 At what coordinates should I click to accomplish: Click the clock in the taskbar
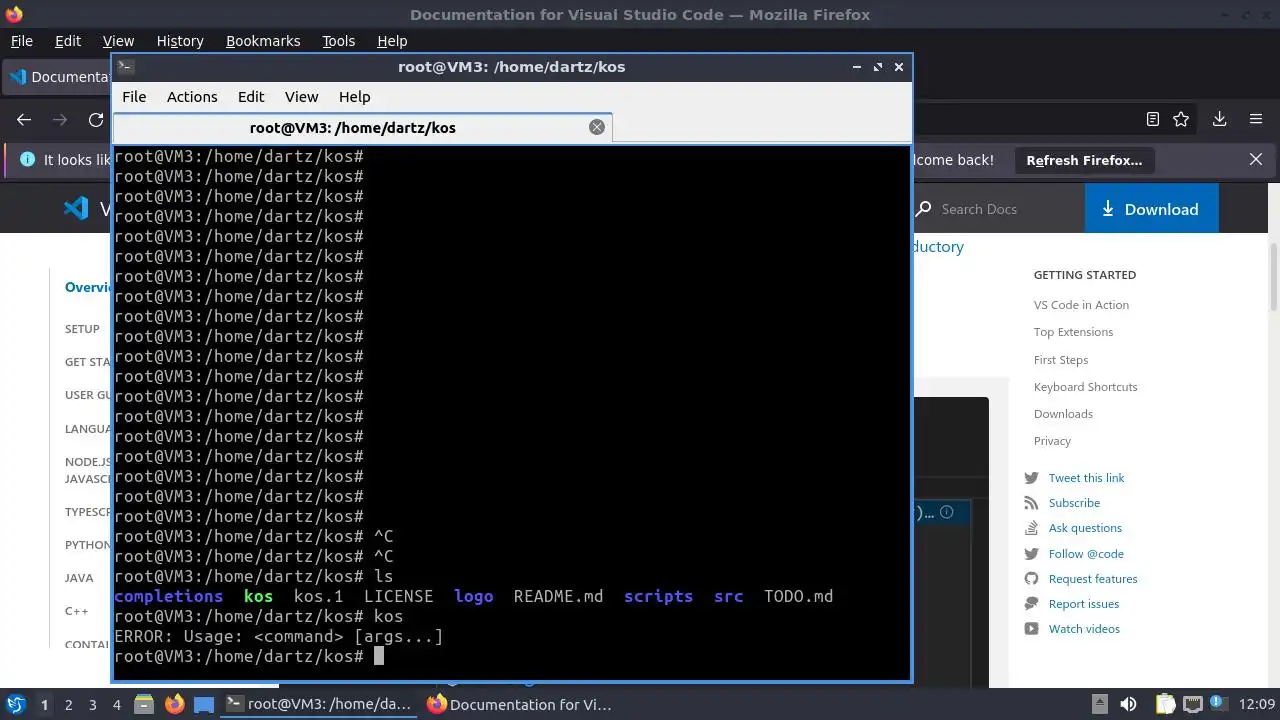click(x=1259, y=704)
